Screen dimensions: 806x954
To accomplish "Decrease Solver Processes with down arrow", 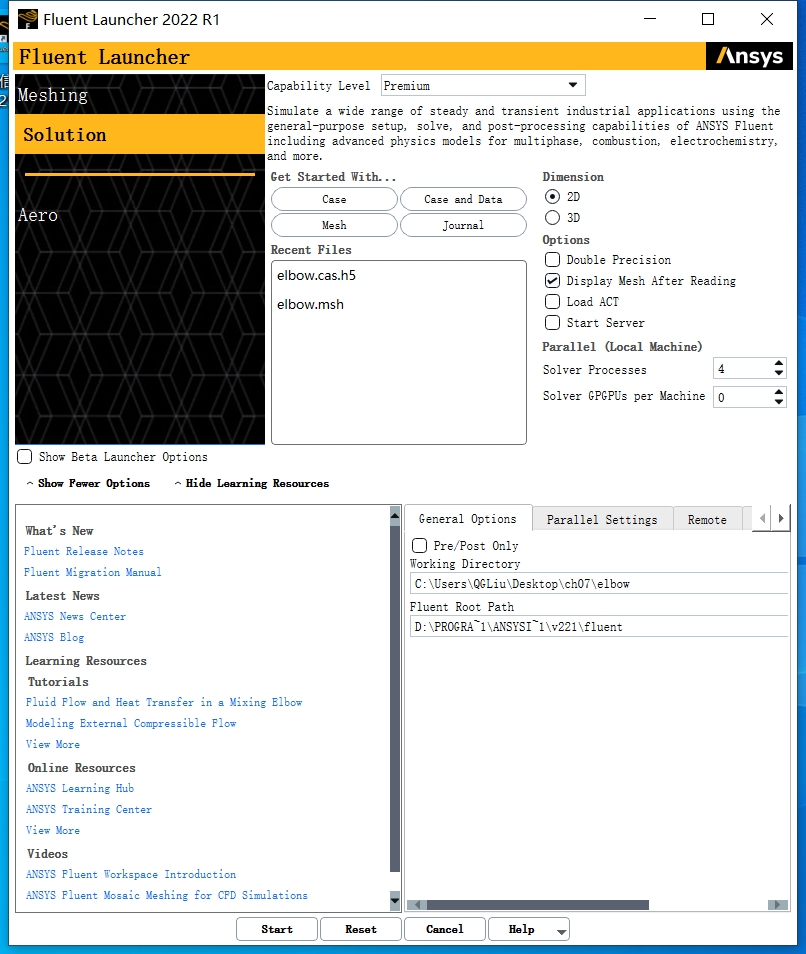I will point(779,372).
